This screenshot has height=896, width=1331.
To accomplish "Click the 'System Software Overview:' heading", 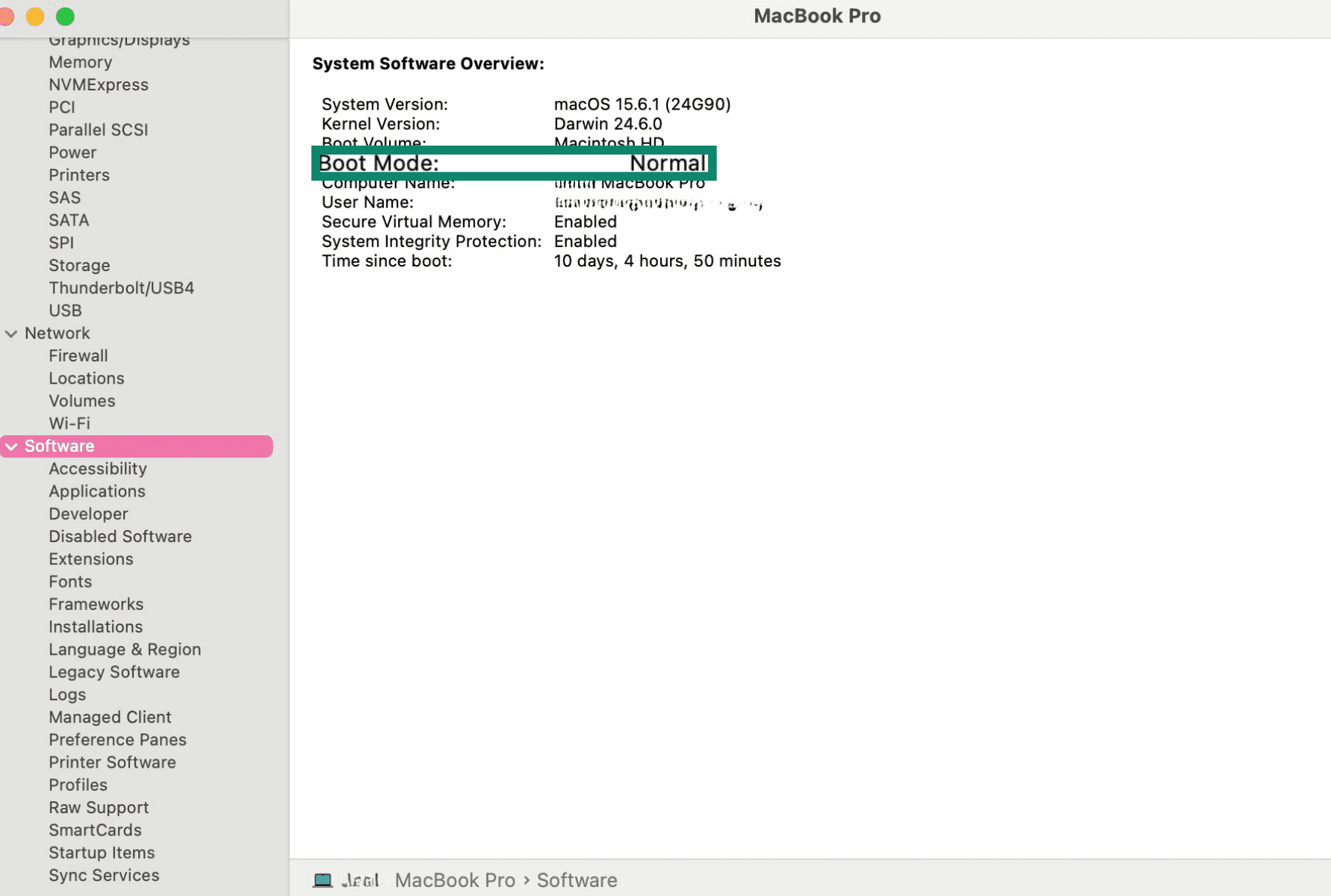I will (x=429, y=63).
